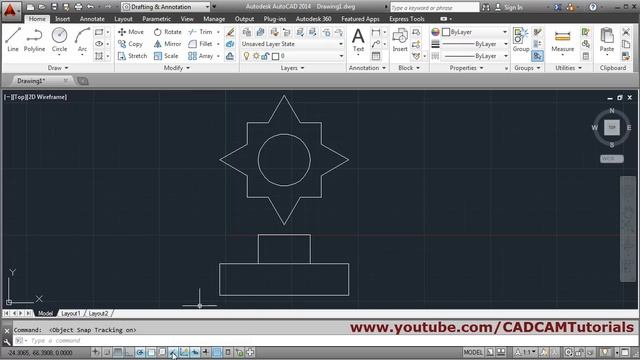Click the Insert block button
640x360 pixels.
pos(400,40)
